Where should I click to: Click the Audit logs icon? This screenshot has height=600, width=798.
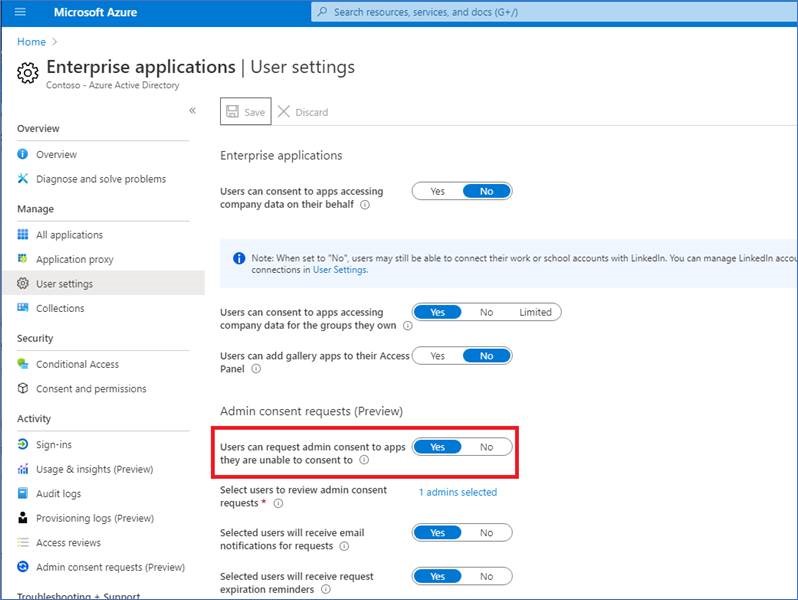pyautogui.click(x=23, y=494)
